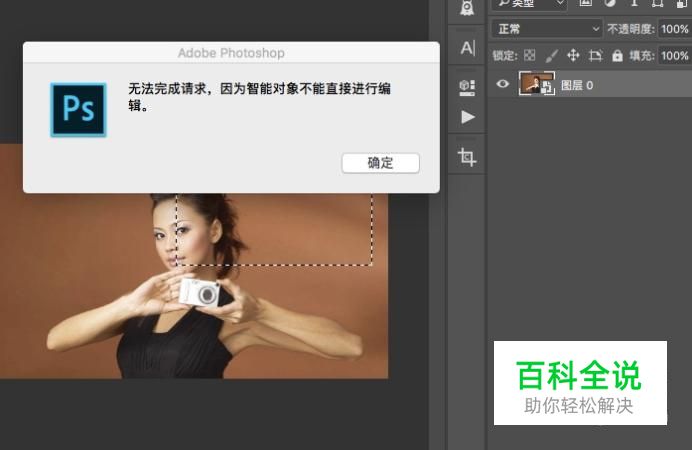Click the 填充 100% value field
This screenshot has height=450, width=692.
[675, 56]
